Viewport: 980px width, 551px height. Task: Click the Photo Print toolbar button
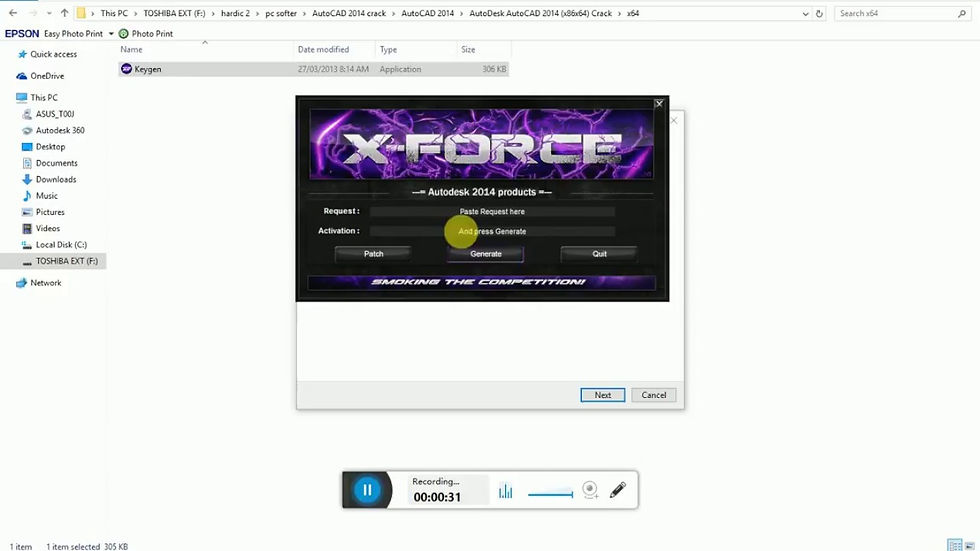pyautogui.click(x=146, y=34)
